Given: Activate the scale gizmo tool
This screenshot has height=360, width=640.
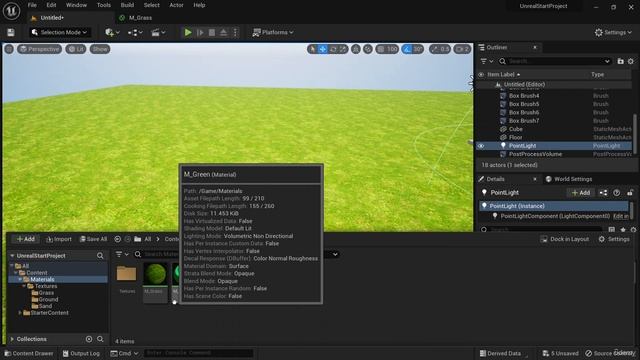Looking at the screenshot, I should point(343,49).
